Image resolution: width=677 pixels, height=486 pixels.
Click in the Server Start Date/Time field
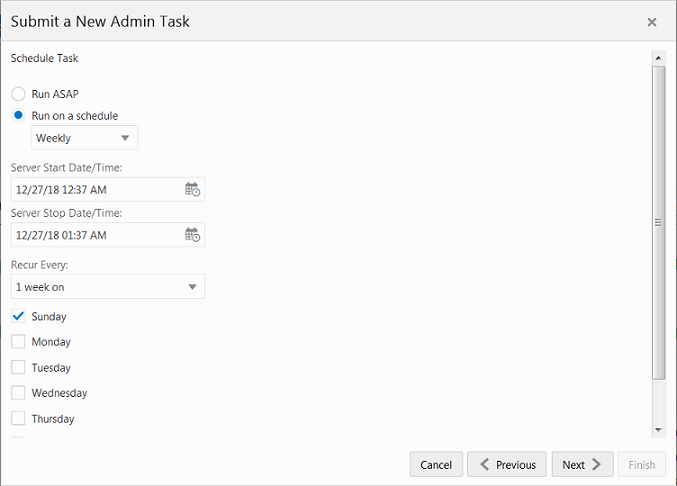tap(95, 189)
